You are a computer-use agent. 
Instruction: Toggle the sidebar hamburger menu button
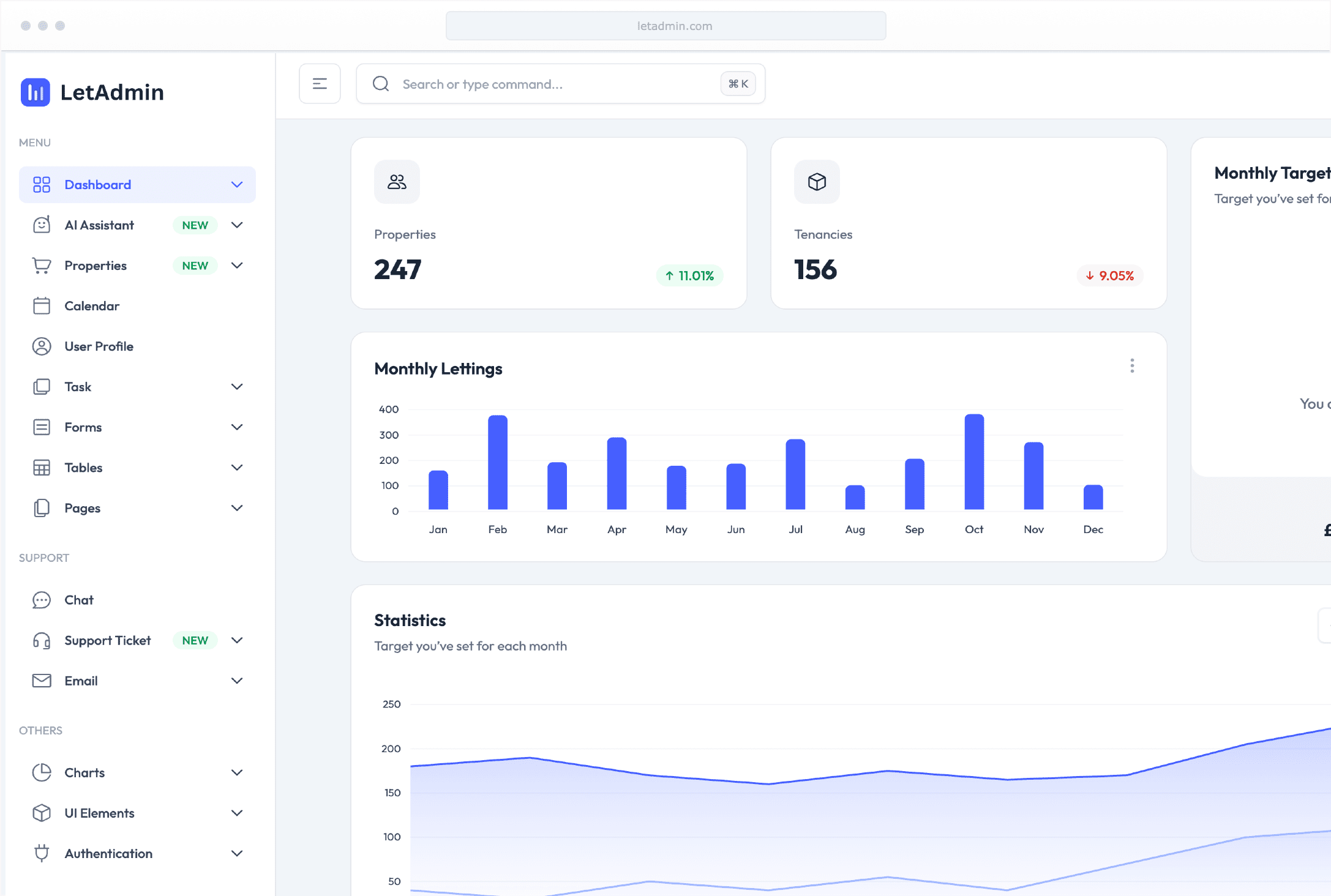(320, 84)
